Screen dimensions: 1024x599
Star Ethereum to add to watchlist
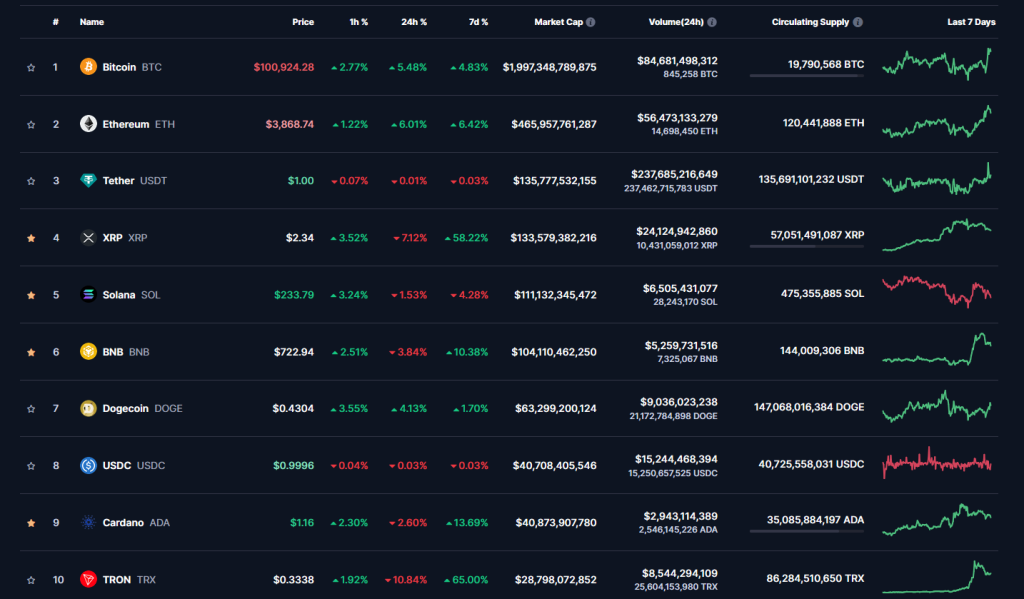[x=31, y=124]
